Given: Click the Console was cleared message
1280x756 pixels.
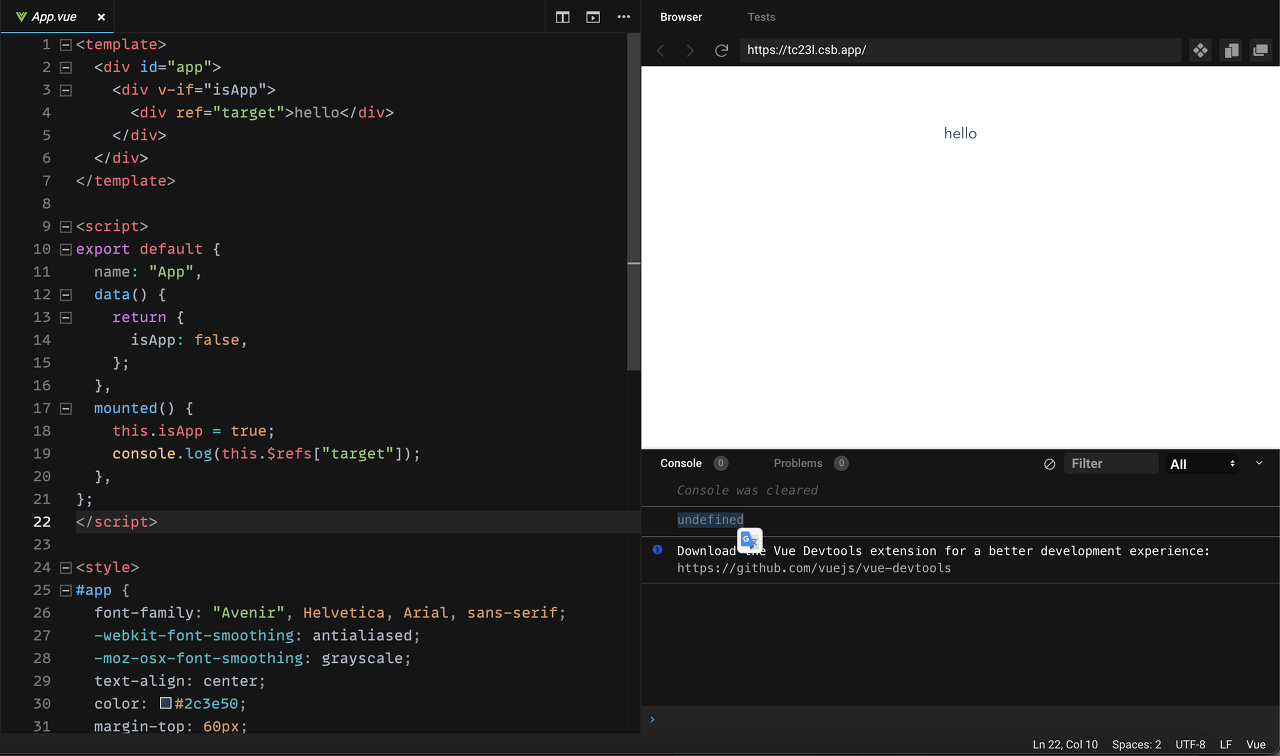Looking at the screenshot, I should [x=747, y=490].
